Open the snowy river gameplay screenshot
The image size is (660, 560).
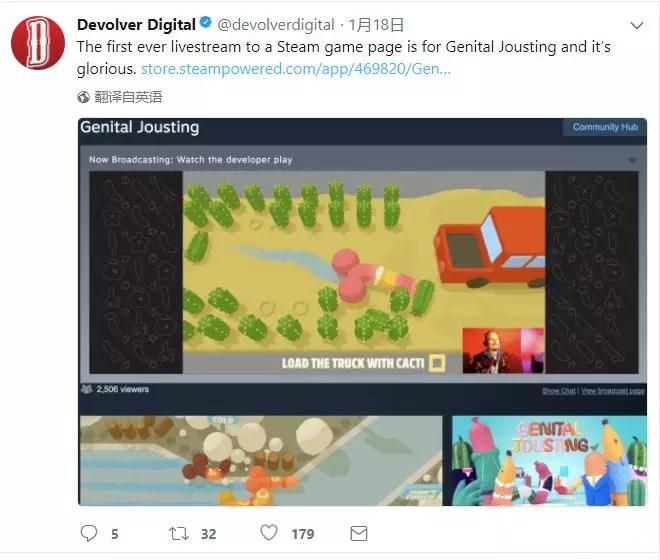coord(261,461)
